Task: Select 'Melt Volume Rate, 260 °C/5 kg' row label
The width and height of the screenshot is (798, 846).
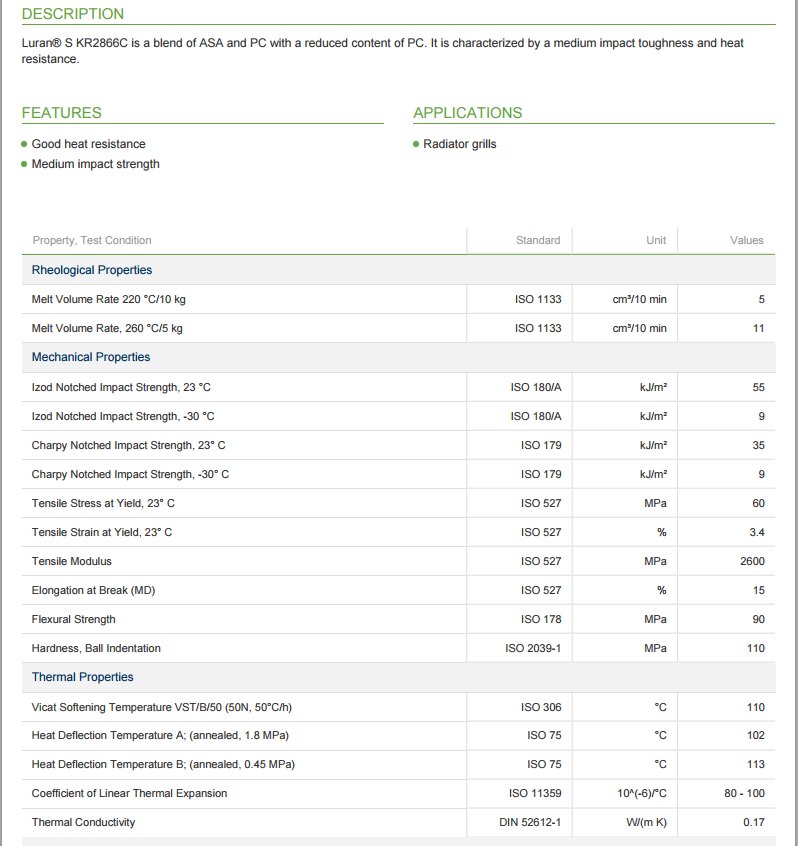Action: [x=107, y=329]
